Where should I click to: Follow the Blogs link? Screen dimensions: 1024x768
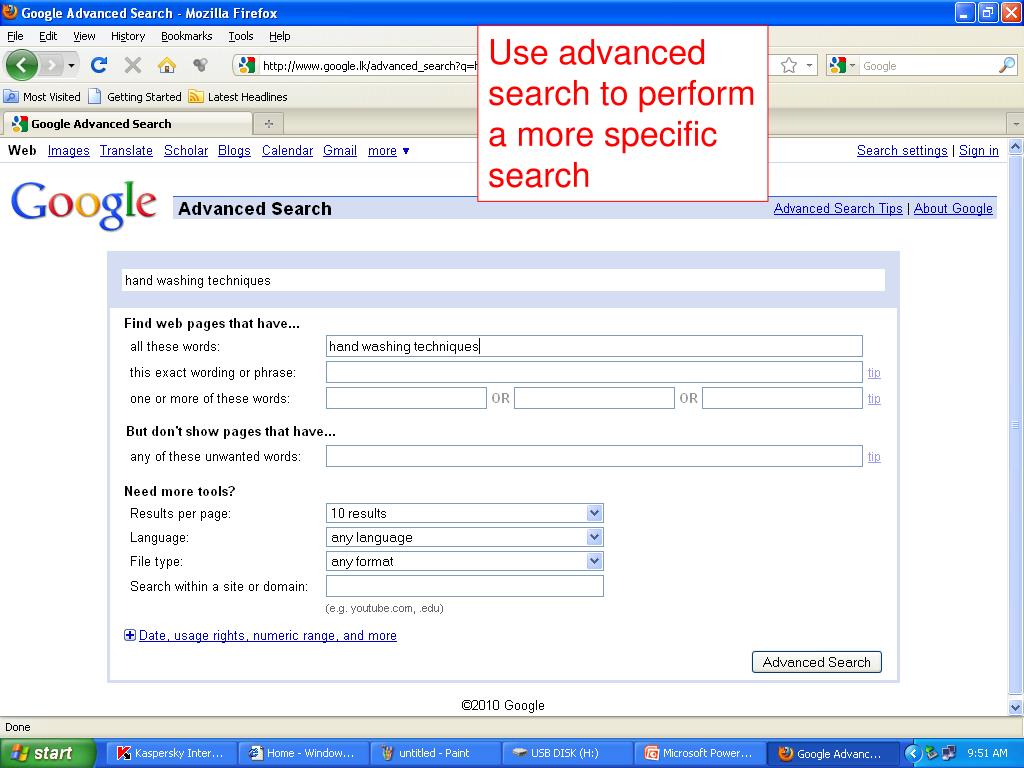pyautogui.click(x=234, y=151)
